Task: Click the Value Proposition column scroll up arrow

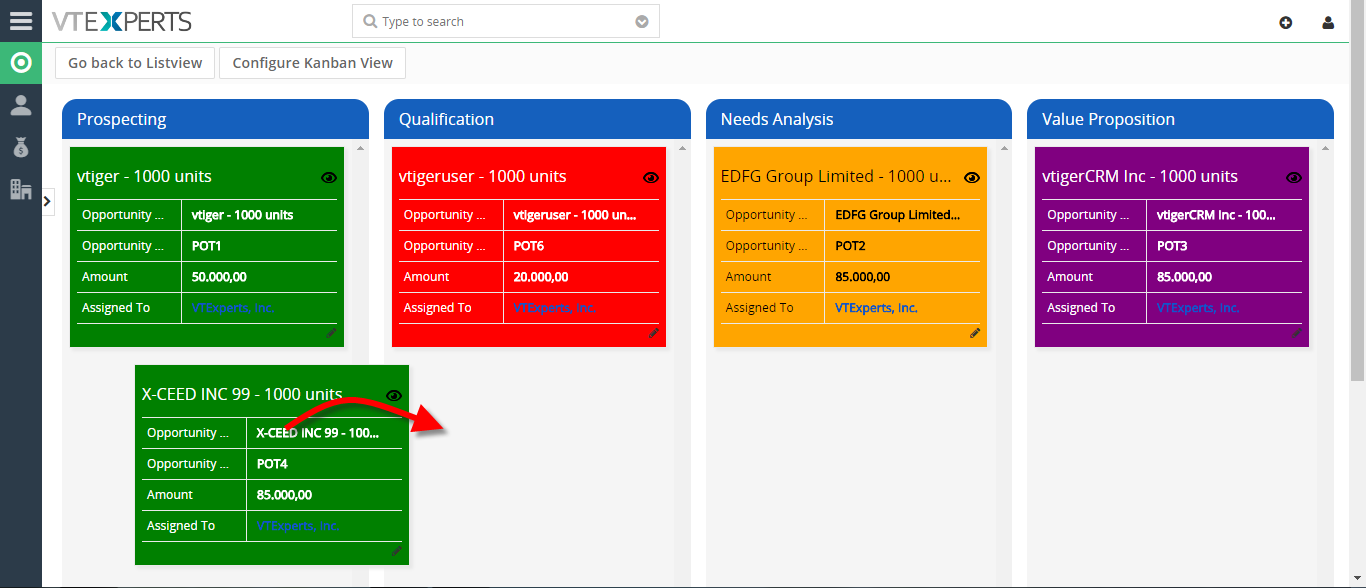Action: coord(1325,148)
